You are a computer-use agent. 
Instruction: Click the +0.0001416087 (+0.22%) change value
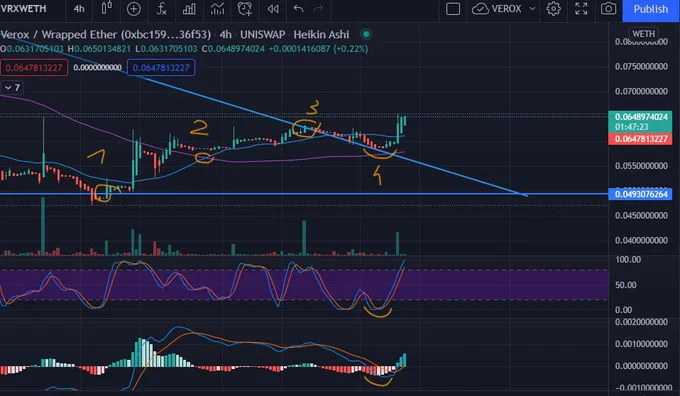point(318,49)
